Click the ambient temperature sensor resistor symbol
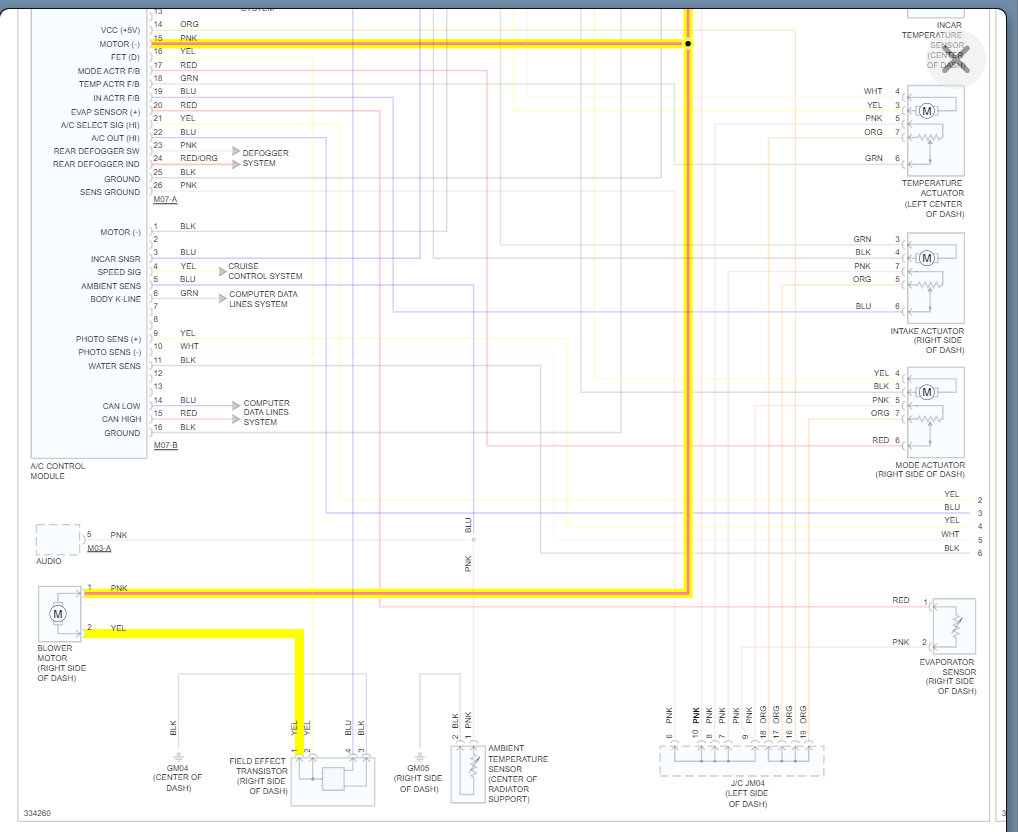Screen dimensions: 1018x832 coord(474,768)
